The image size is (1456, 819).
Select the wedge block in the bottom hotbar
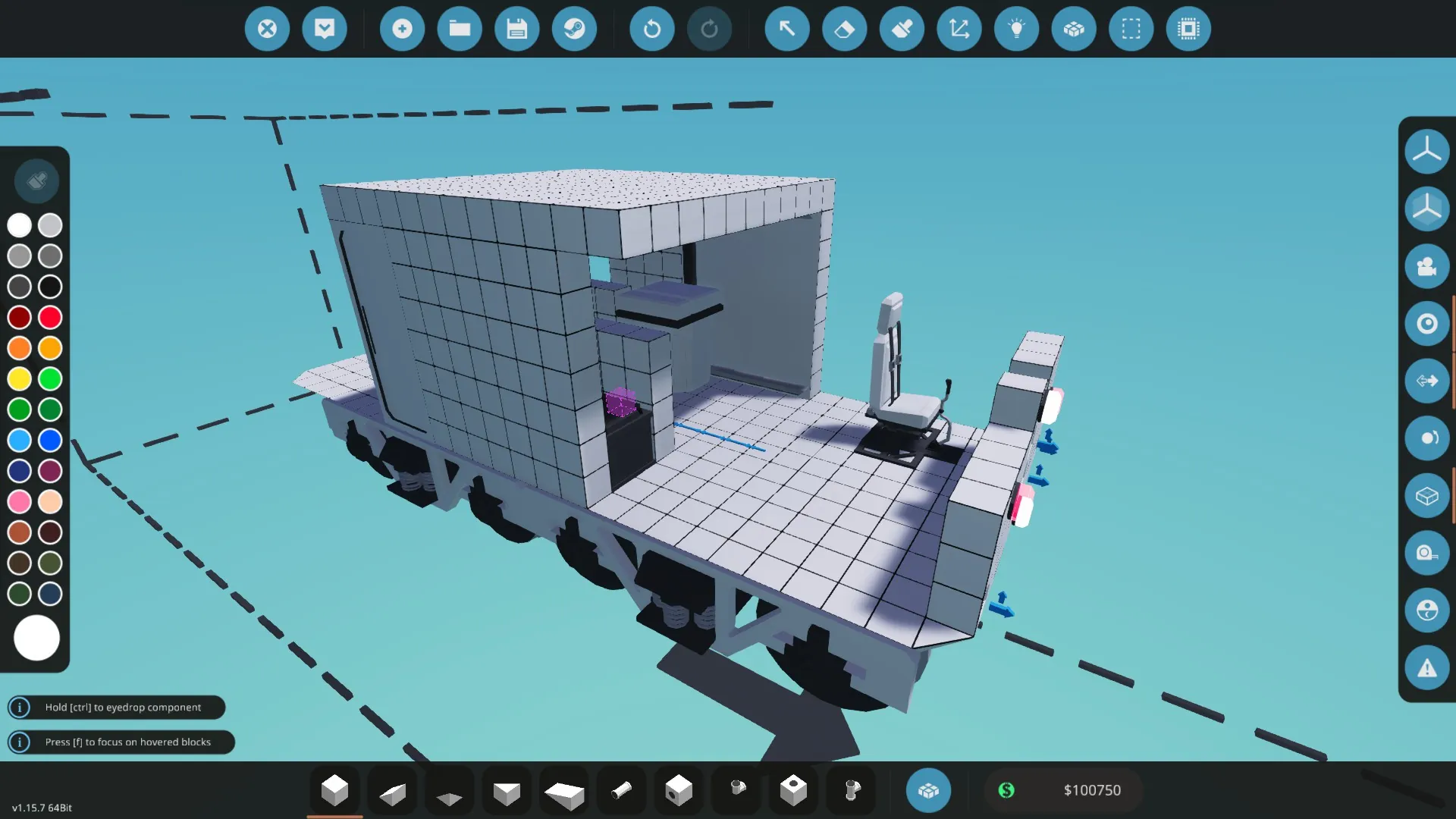point(392,792)
